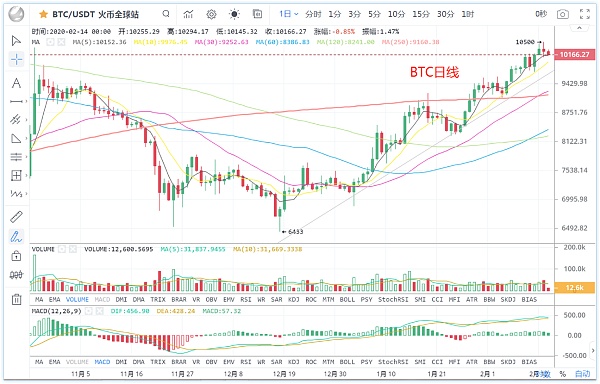Toggle hide all drawings icon

(16, 275)
